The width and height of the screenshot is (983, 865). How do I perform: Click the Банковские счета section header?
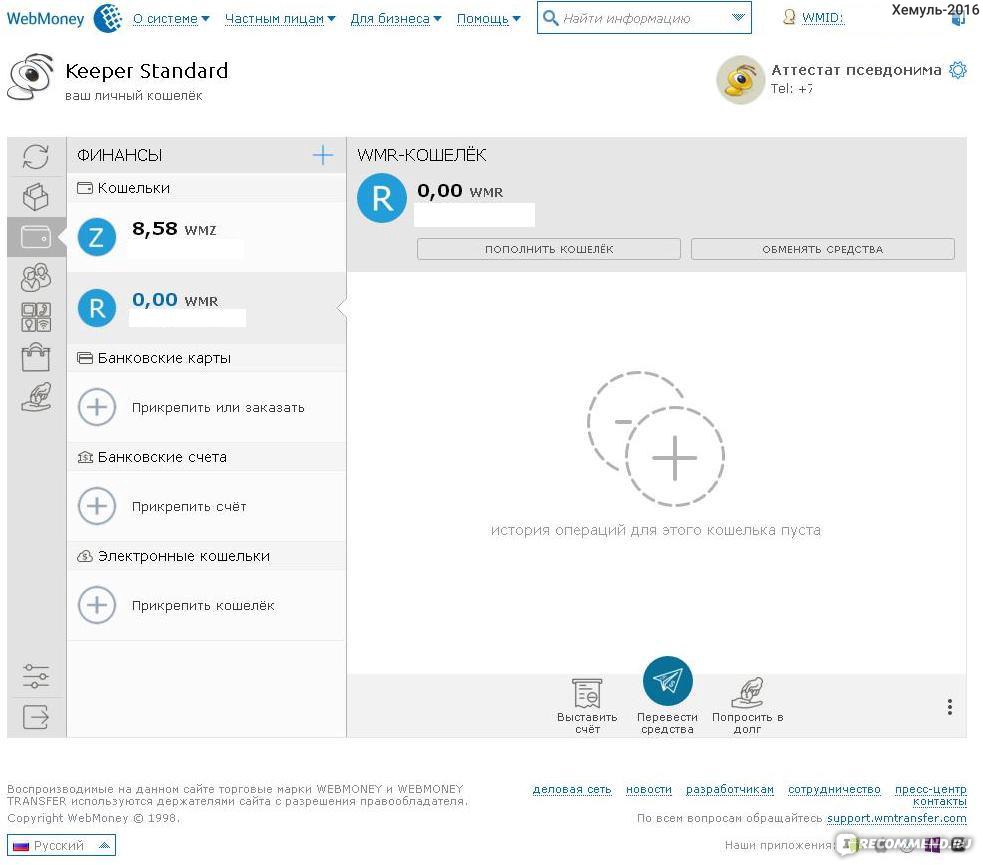pyautogui.click(x=206, y=457)
